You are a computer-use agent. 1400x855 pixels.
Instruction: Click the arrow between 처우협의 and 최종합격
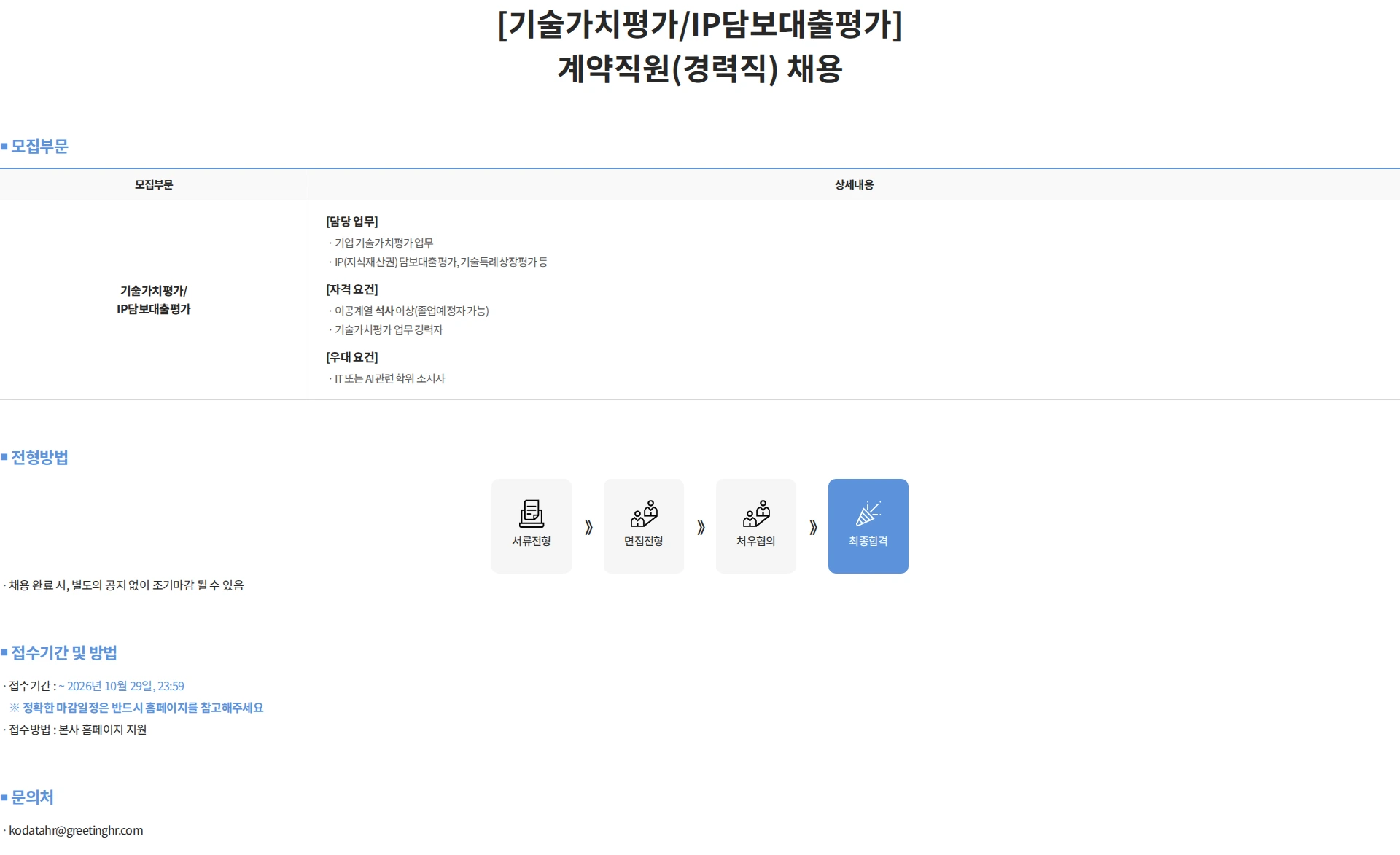pyautogui.click(x=813, y=527)
